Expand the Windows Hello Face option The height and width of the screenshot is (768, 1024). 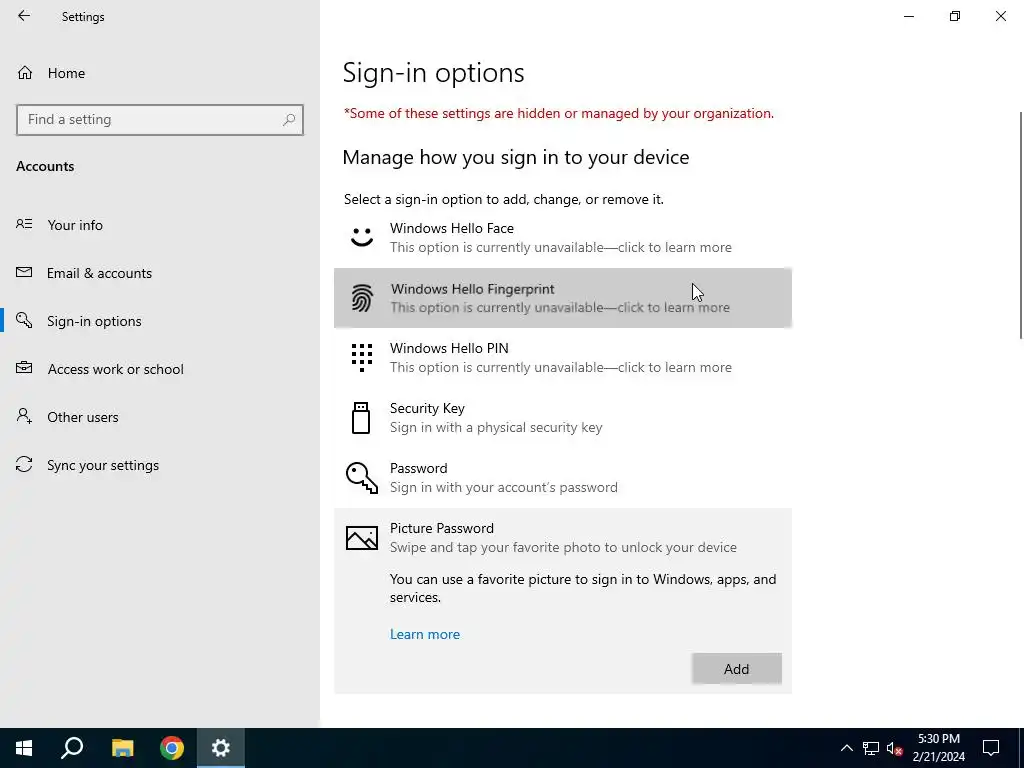tap(562, 238)
